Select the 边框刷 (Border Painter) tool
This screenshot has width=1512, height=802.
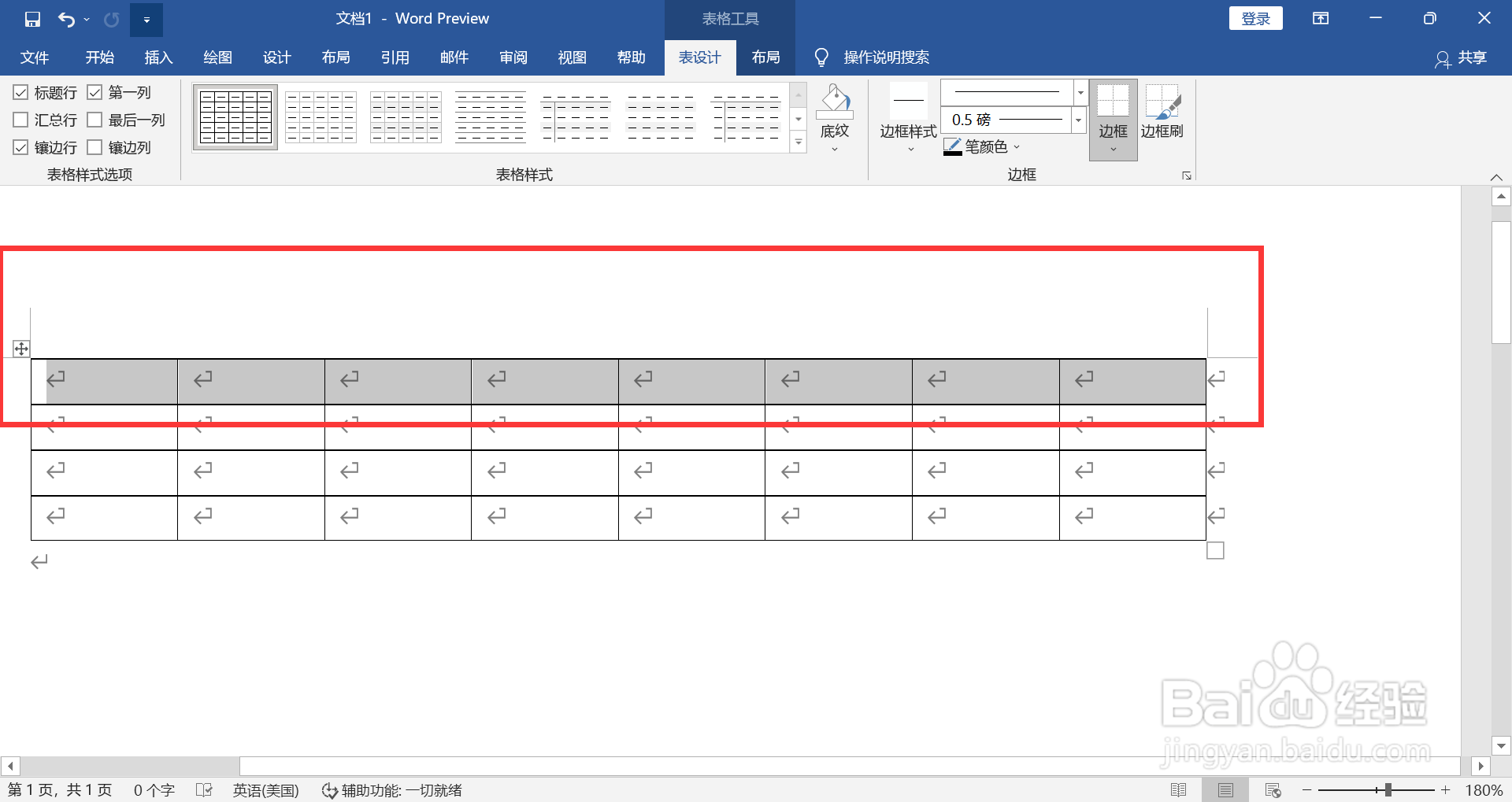[1163, 114]
